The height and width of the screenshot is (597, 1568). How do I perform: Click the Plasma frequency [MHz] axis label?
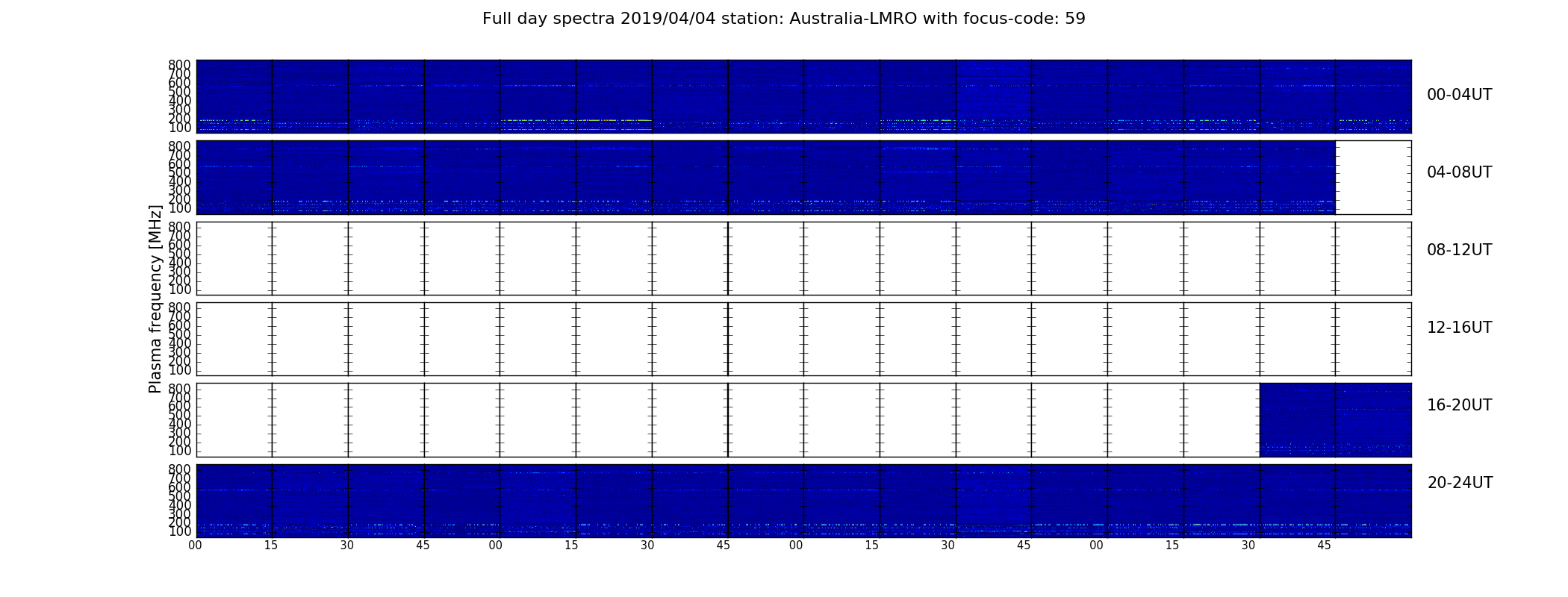click(x=155, y=298)
